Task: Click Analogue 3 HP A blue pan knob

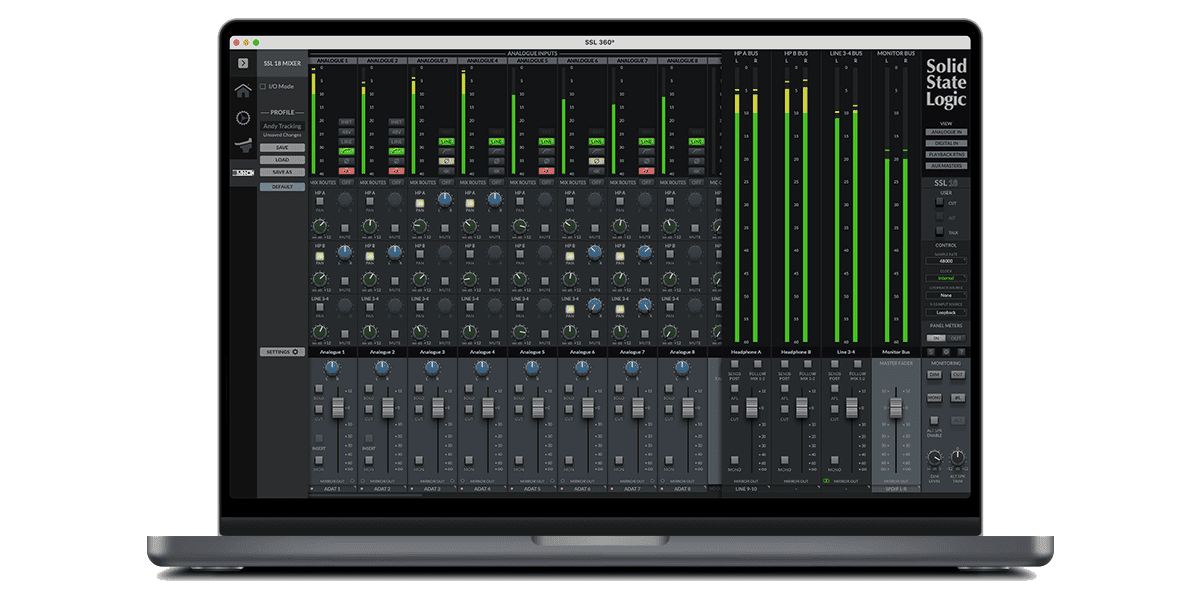Action: click(x=445, y=199)
